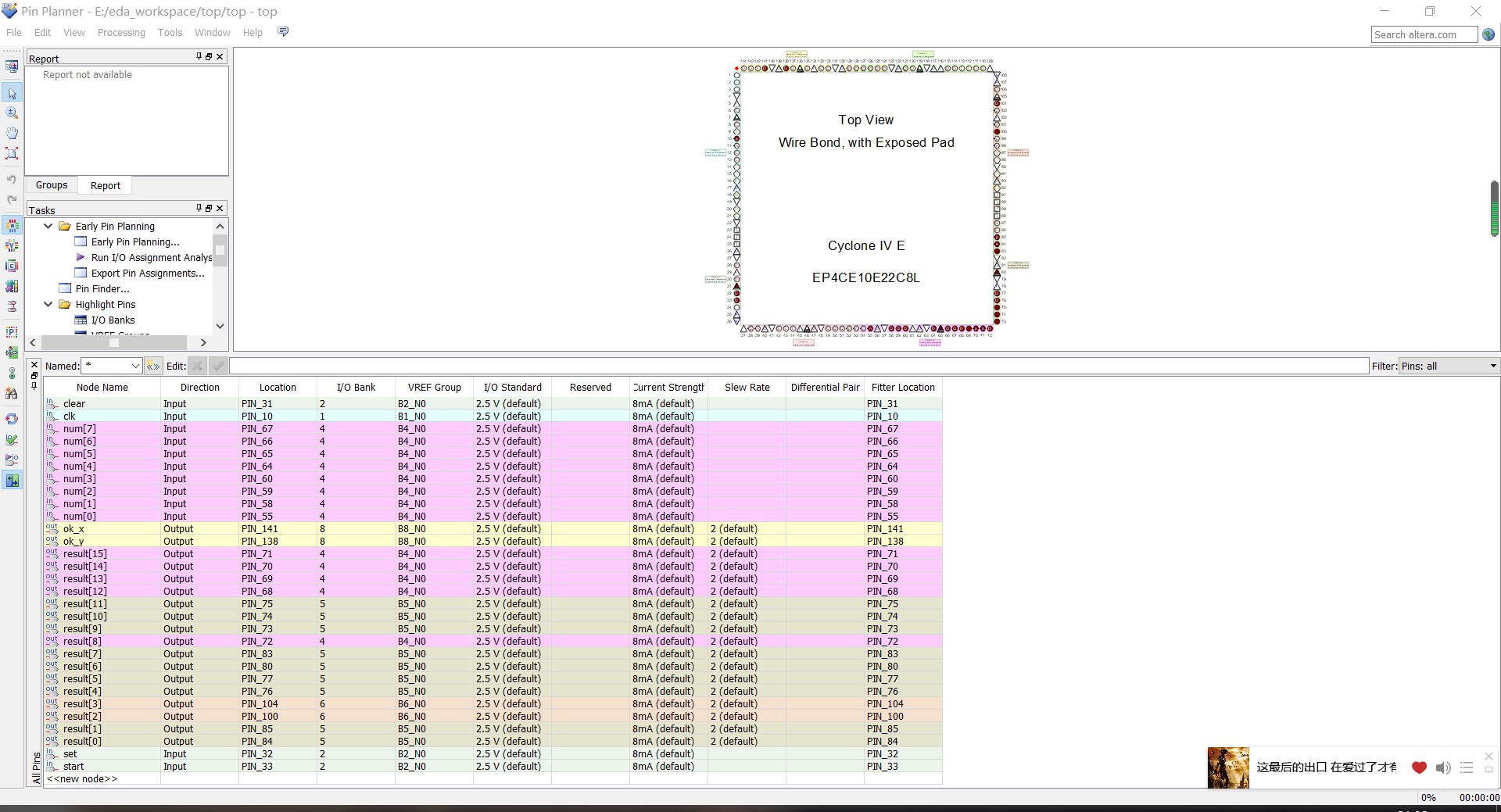Click the binoculars pin finder icon
Viewport: 1501px width, 812px height.
pyautogui.click(x=12, y=393)
